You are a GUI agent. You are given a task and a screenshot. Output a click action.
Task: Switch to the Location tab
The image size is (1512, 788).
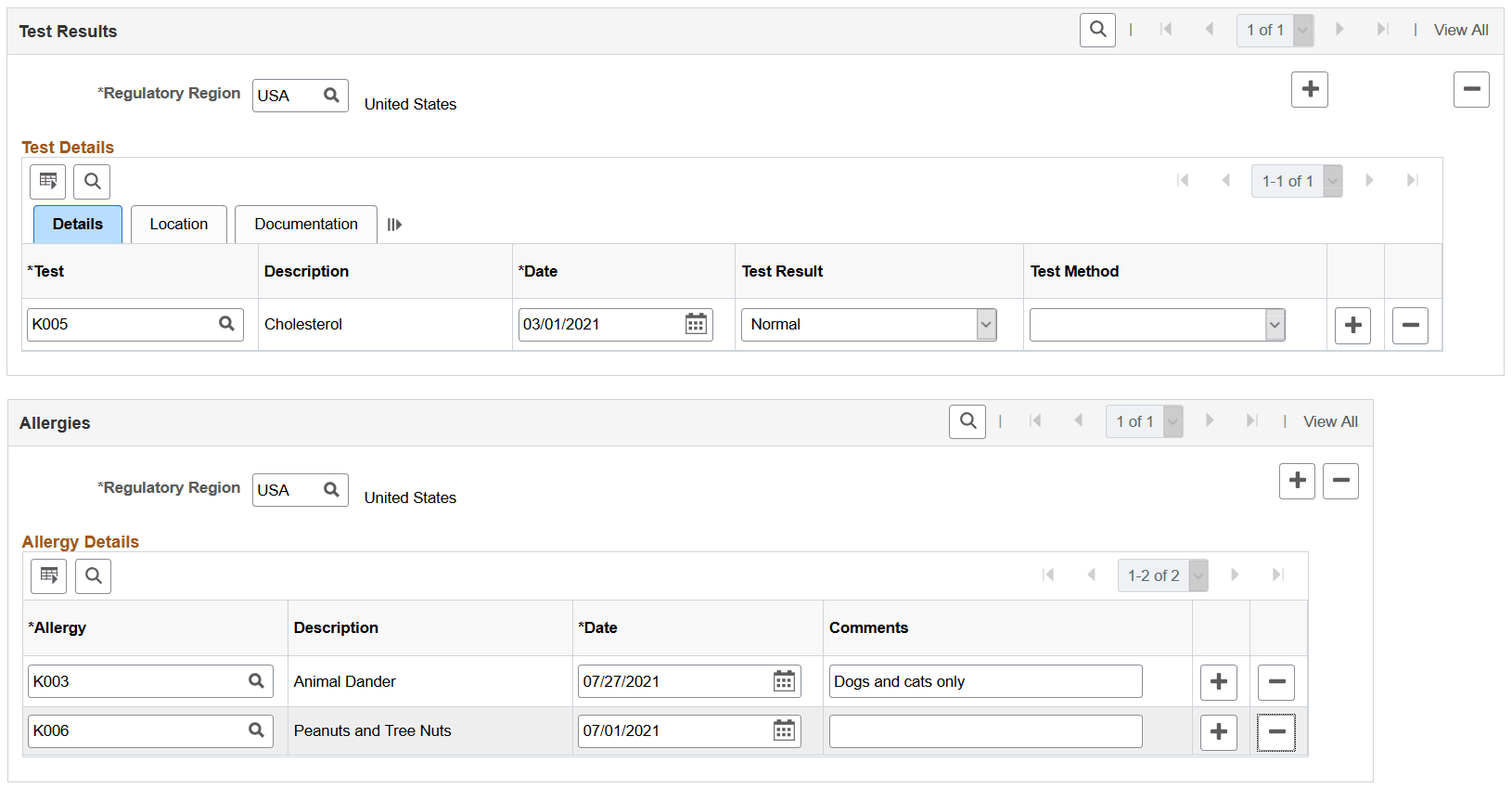pyautogui.click(x=179, y=225)
